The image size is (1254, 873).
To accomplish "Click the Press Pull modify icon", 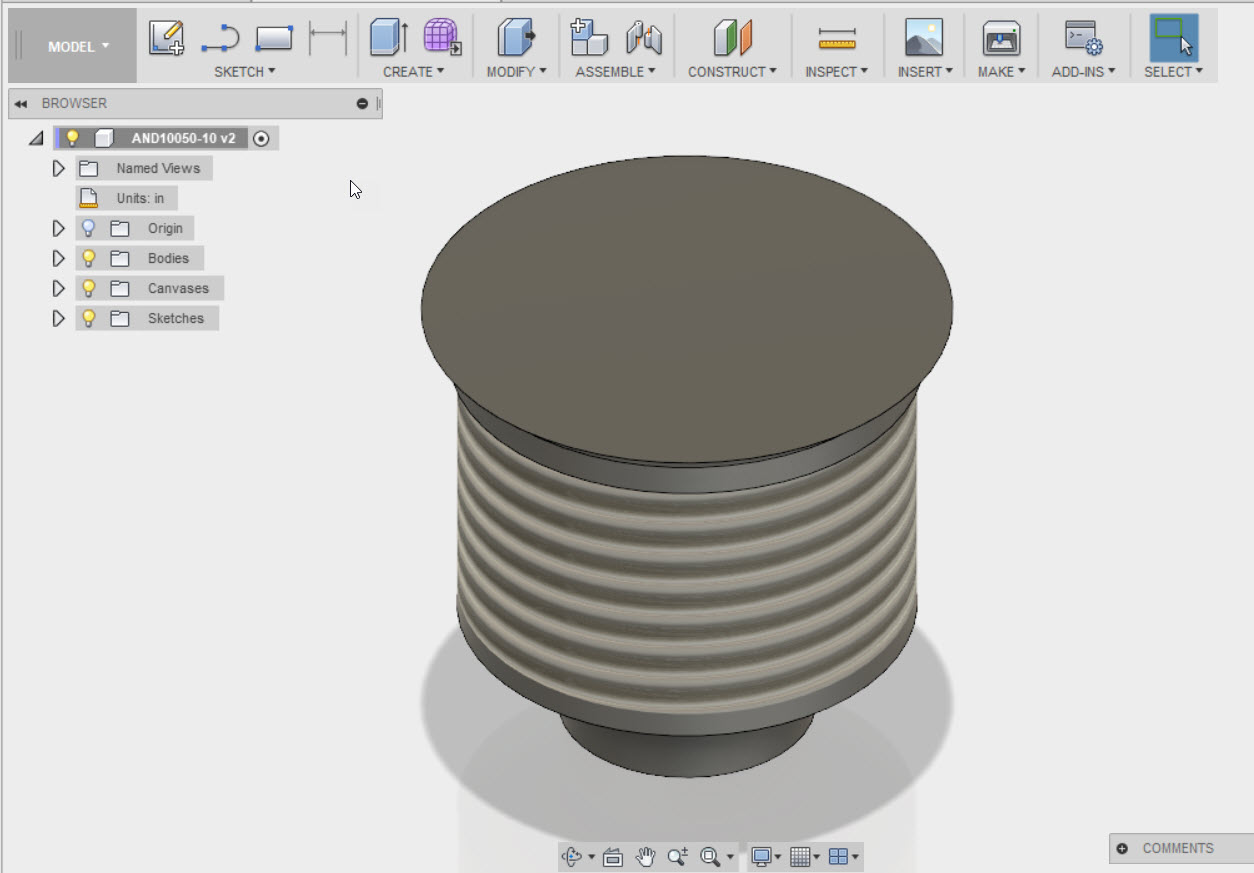I will click(x=516, y=38).
